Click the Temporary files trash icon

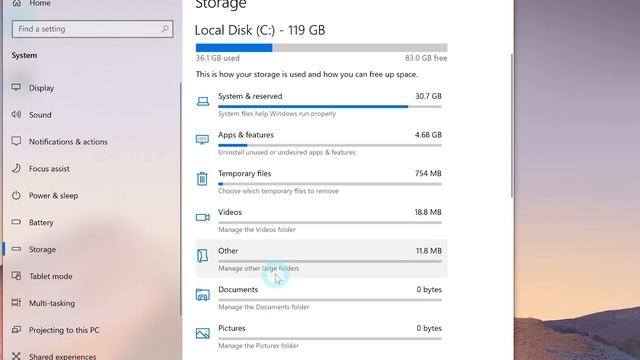point(202,178)
